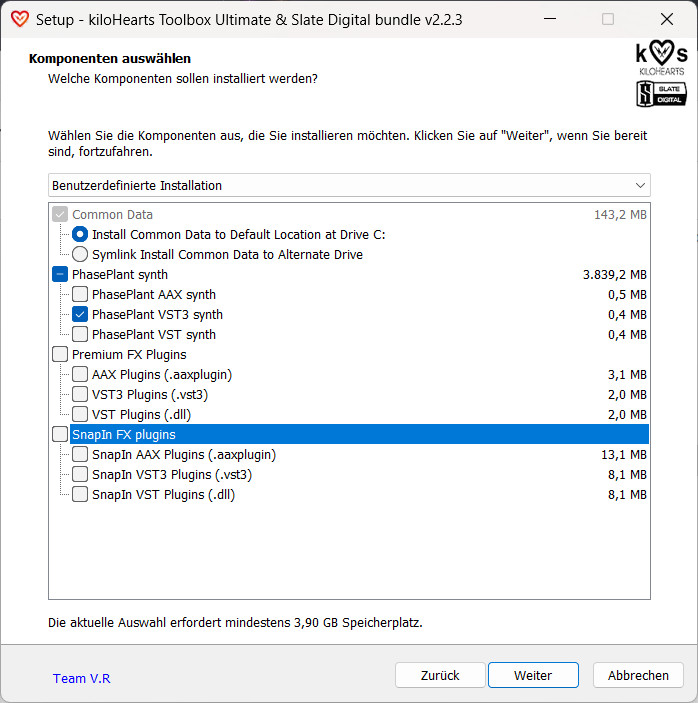Open the Benutzerdefinierte Installation dropdown
The height and width of the screenshot is (703, 698).
(349, 185)
